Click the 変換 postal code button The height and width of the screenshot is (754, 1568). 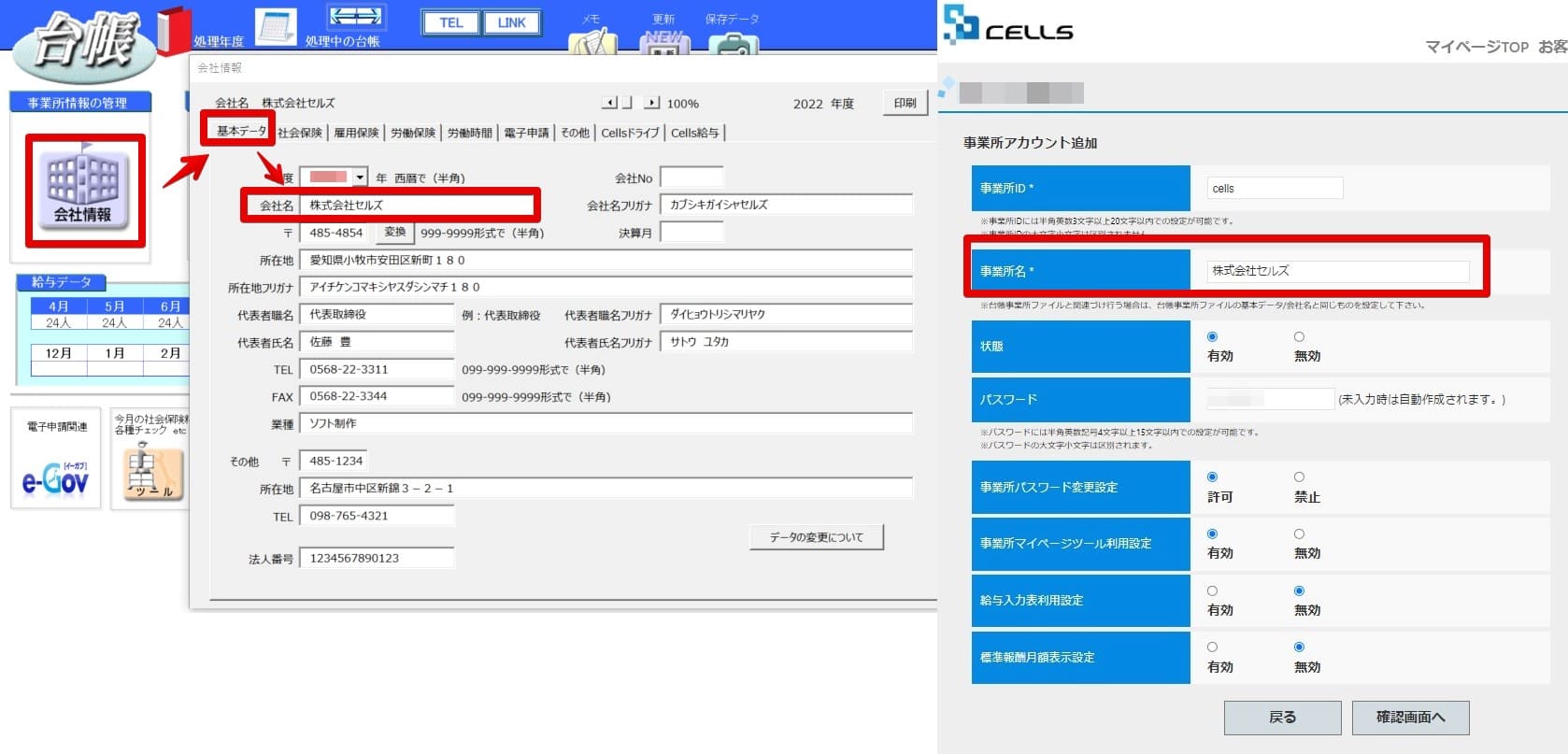coord(395,232)
